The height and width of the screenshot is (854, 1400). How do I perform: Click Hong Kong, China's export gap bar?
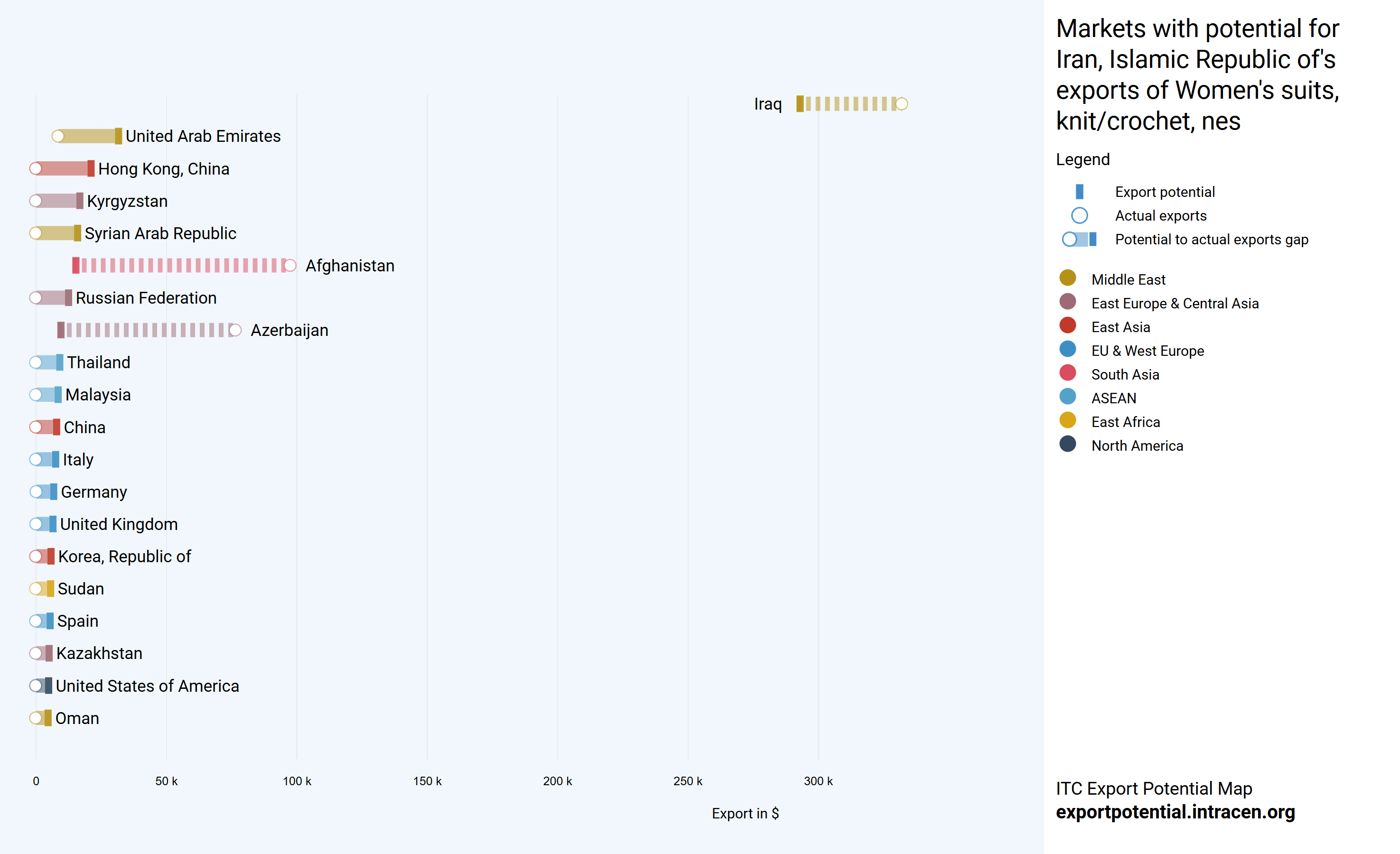click(x=63, y=169)
